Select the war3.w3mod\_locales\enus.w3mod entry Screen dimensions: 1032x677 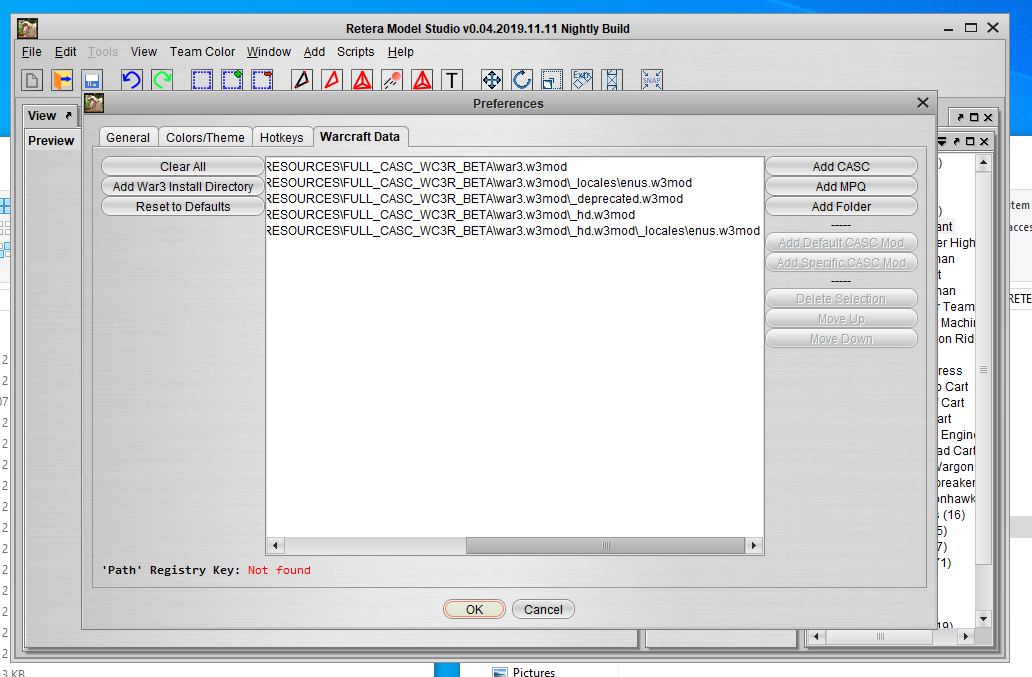coord(514,182)
